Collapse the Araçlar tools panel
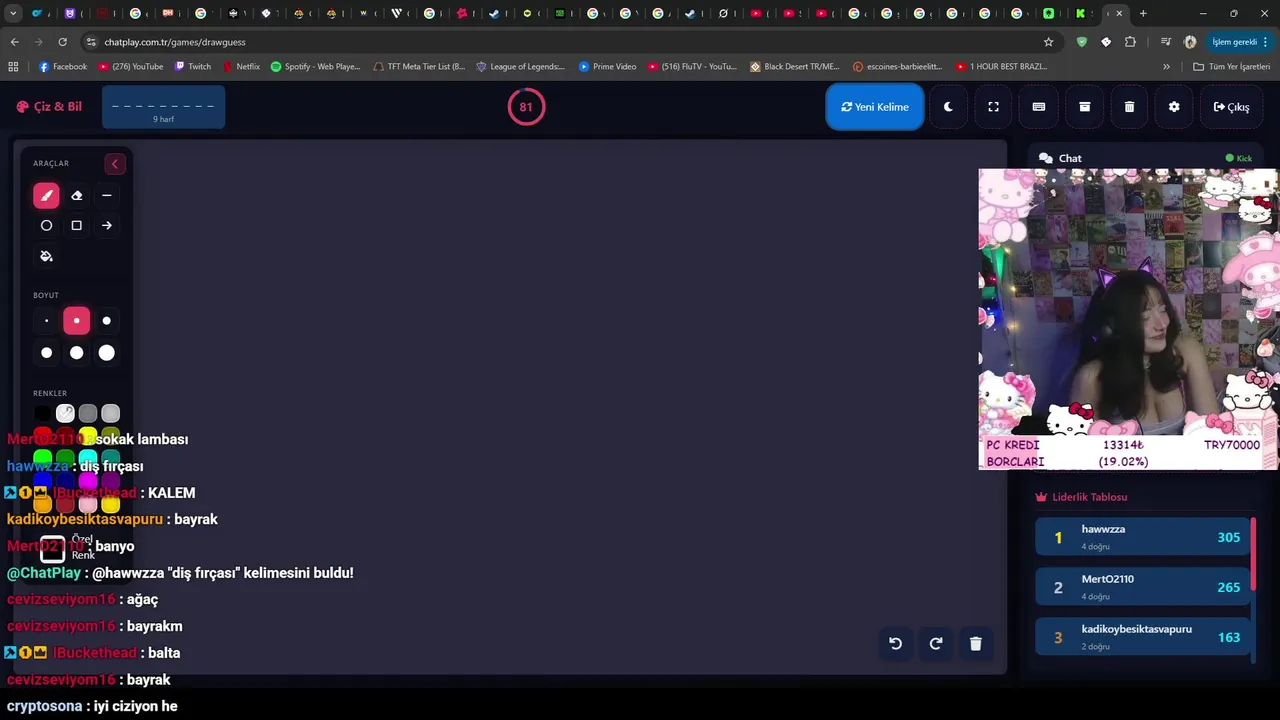The height and width of the screenshot is (720, 1280). click(114, 164)
